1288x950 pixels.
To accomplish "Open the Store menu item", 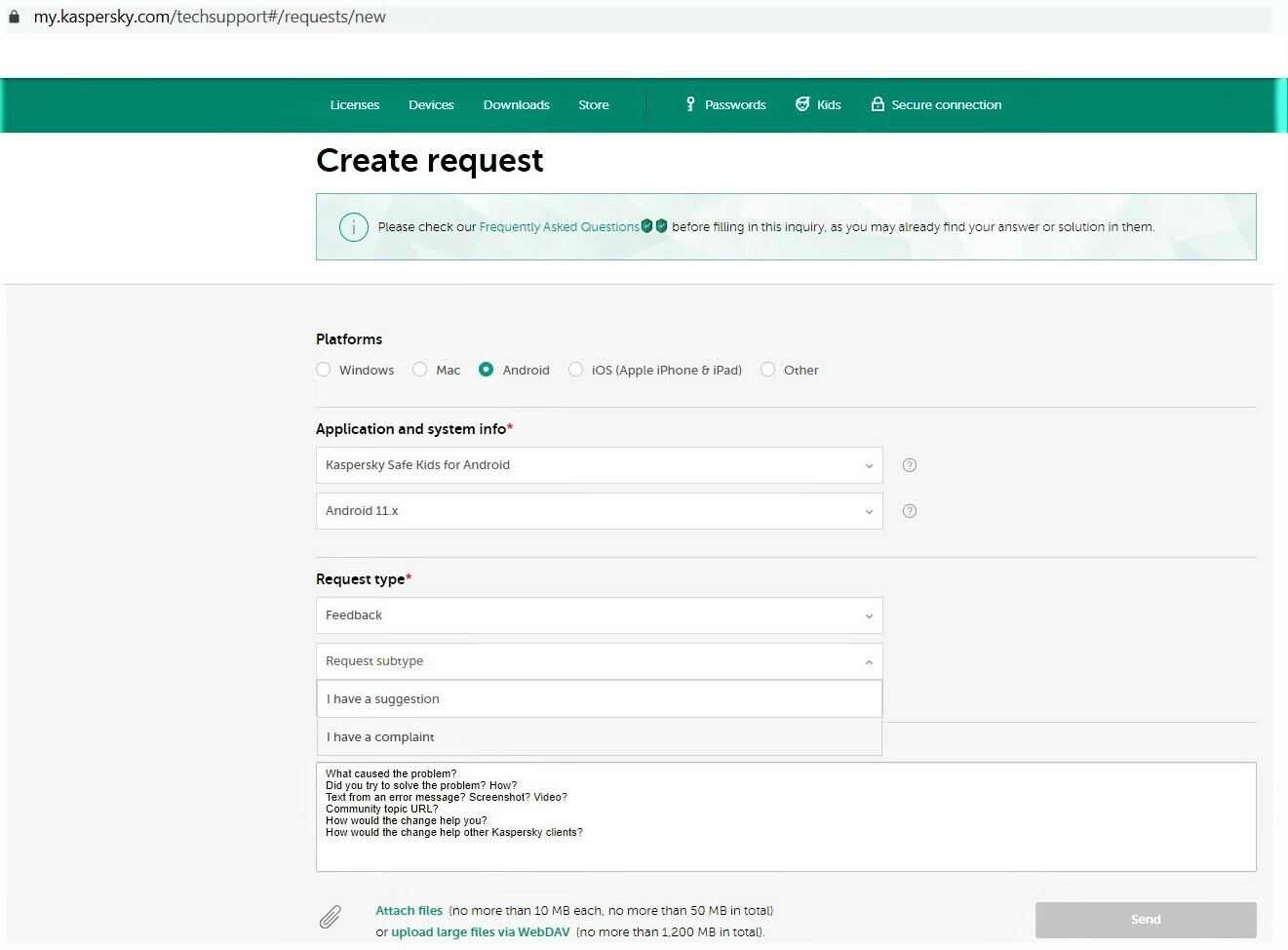I will 594,105.
